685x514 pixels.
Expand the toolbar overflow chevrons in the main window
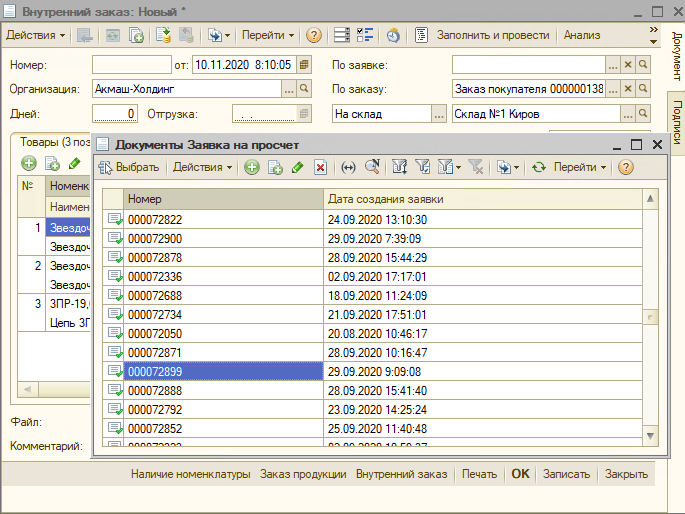[x=654, y=30]
